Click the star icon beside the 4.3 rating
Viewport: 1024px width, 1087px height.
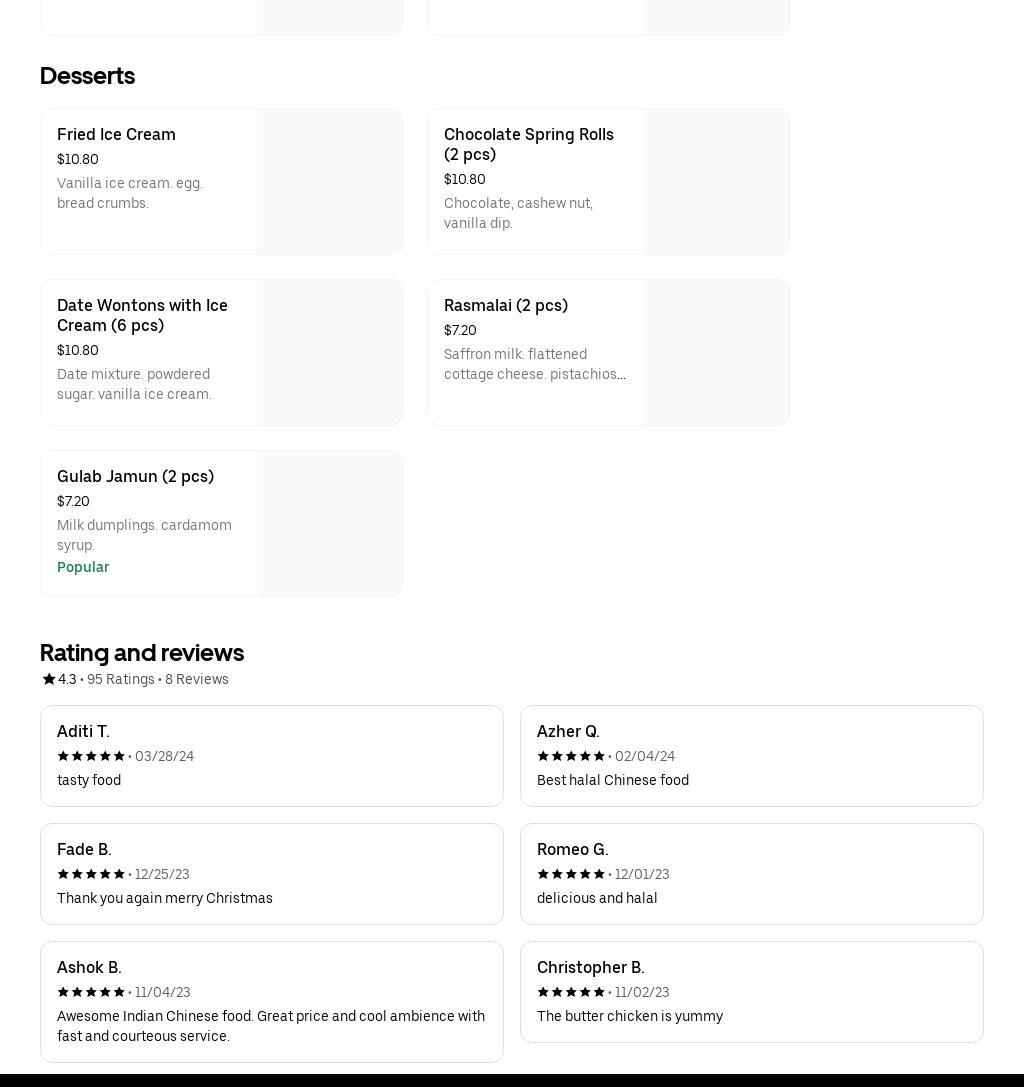pyautogui.click(x=48, y=679)
